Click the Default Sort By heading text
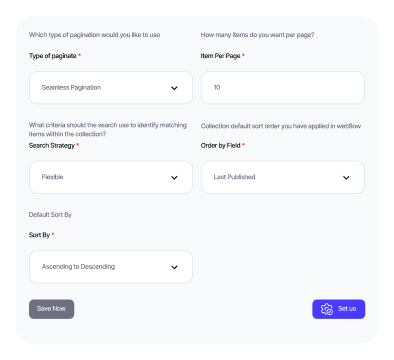Image resolution: width=394 pixels, height=360 pixels. [x=50, y=215]
